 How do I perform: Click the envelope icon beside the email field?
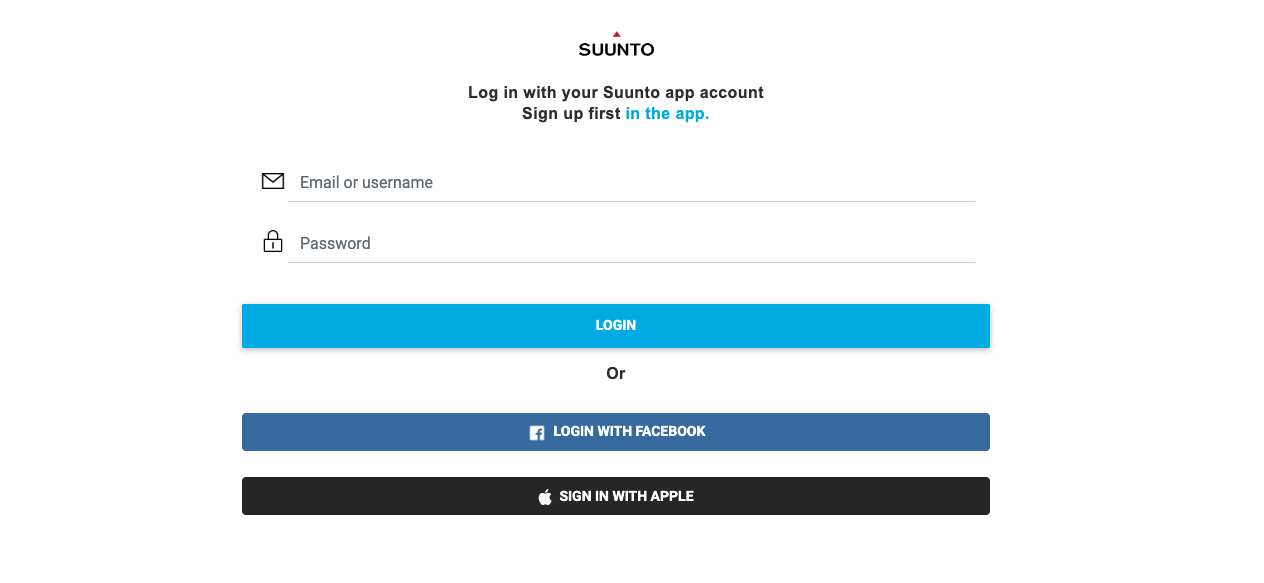tap(272, 181)
